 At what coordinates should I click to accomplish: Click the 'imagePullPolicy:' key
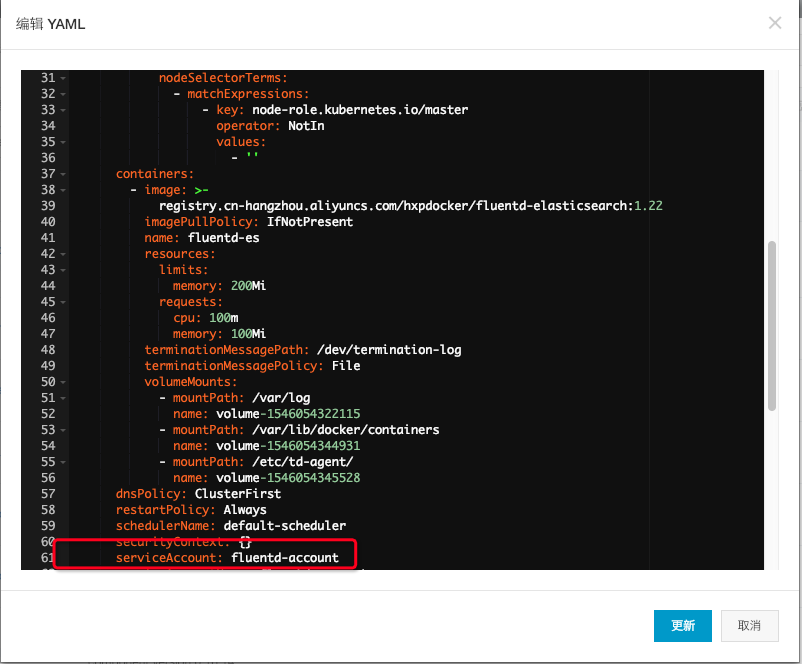tap(202, 222)
